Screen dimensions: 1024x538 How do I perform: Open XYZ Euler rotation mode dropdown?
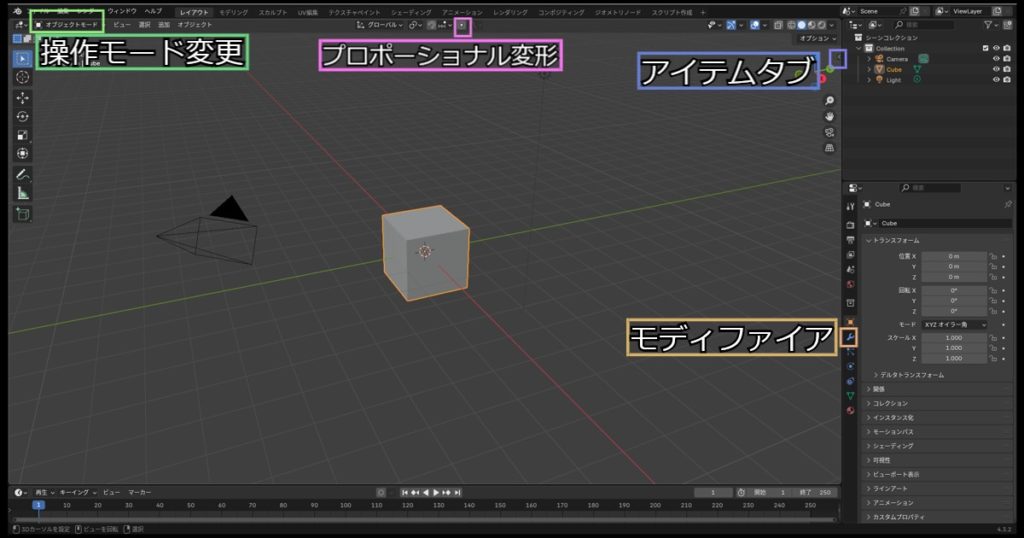point(954,324)
